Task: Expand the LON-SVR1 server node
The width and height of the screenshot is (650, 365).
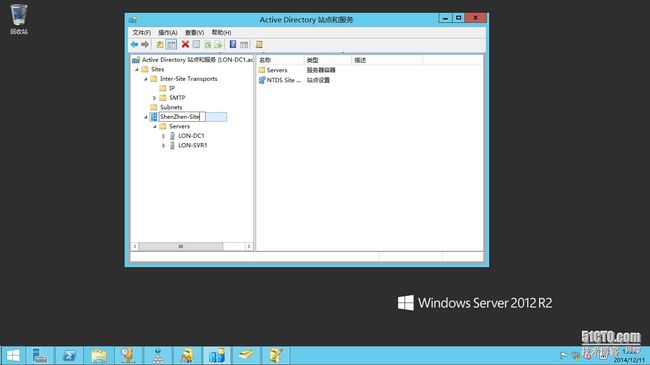Action: pos(163,146)
